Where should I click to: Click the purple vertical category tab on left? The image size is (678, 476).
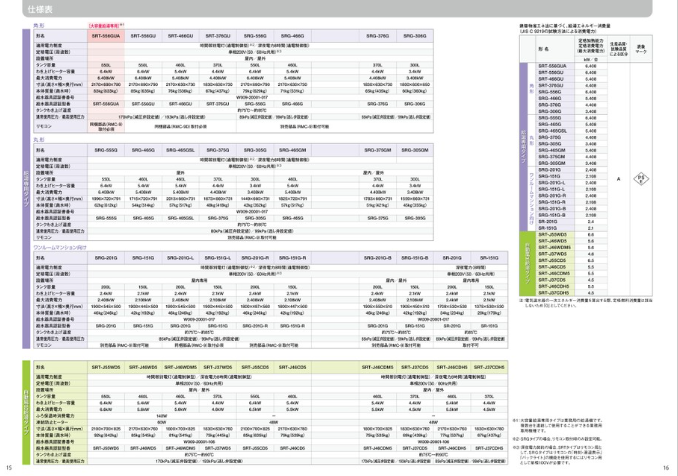tap(14, 180)
